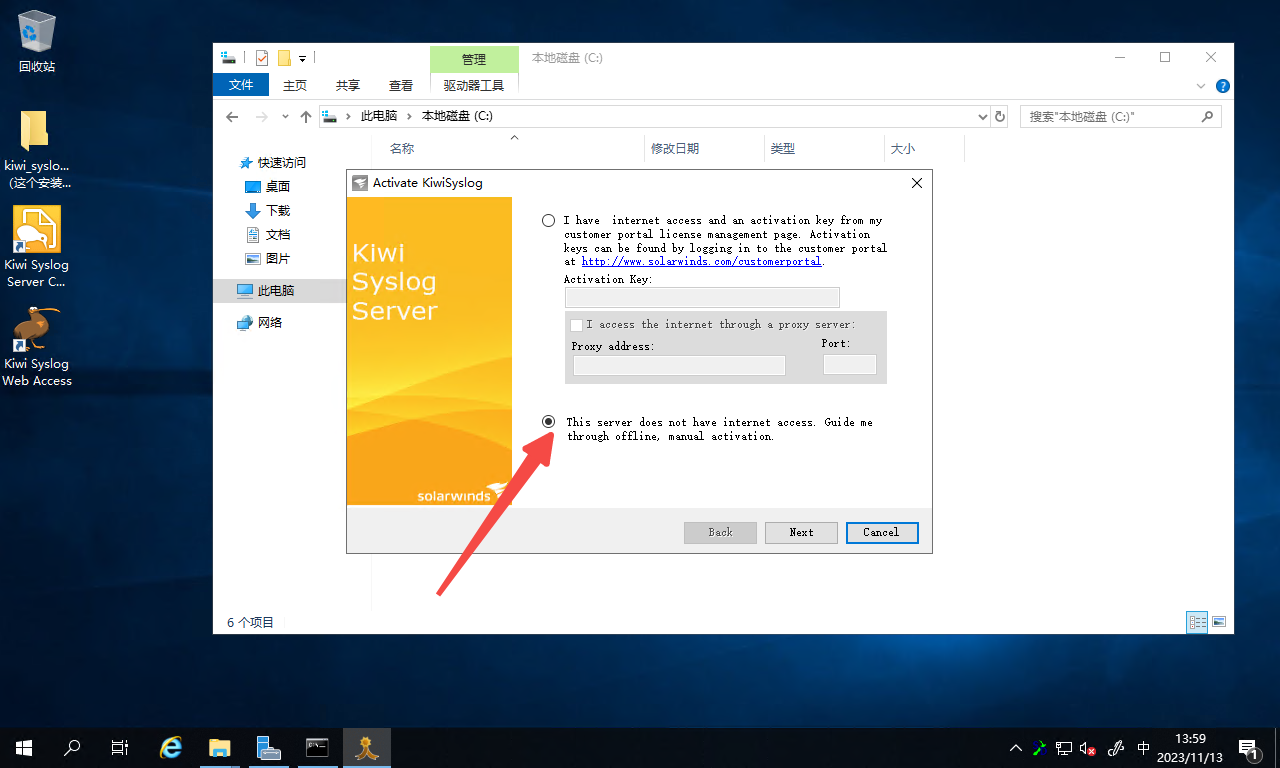Click the search magnifier icon in Explorer

point(1208,117)
